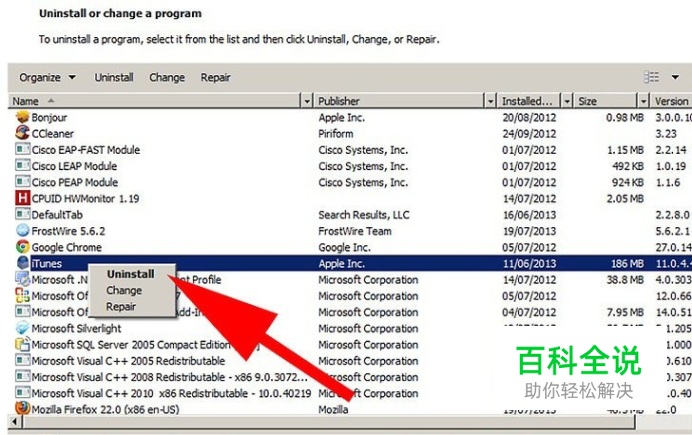The image size is (692, 435).
Task: Click the Visual C++ 2008 Redistributable icon
Action: [22, 377]
